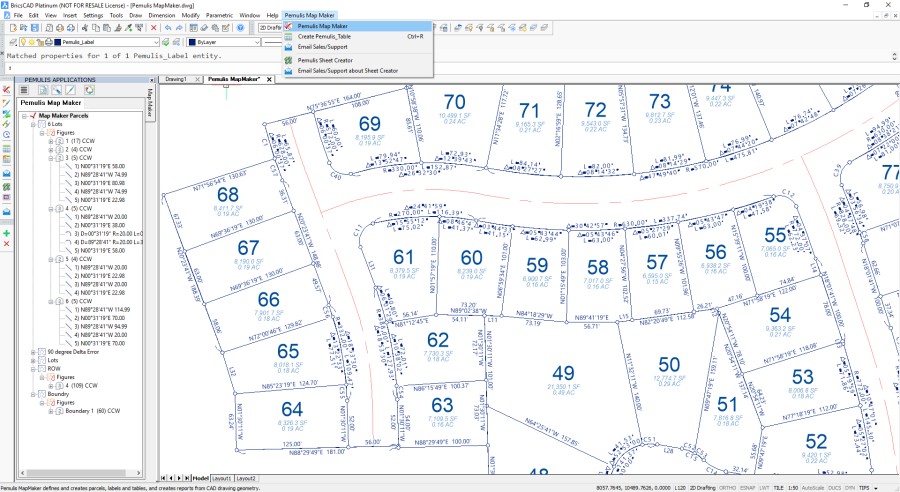The width and height of the screenshot is (900, 492).
Task: Collapse the Map Maker Parcels tree node
Action: [x=25, y=116]
